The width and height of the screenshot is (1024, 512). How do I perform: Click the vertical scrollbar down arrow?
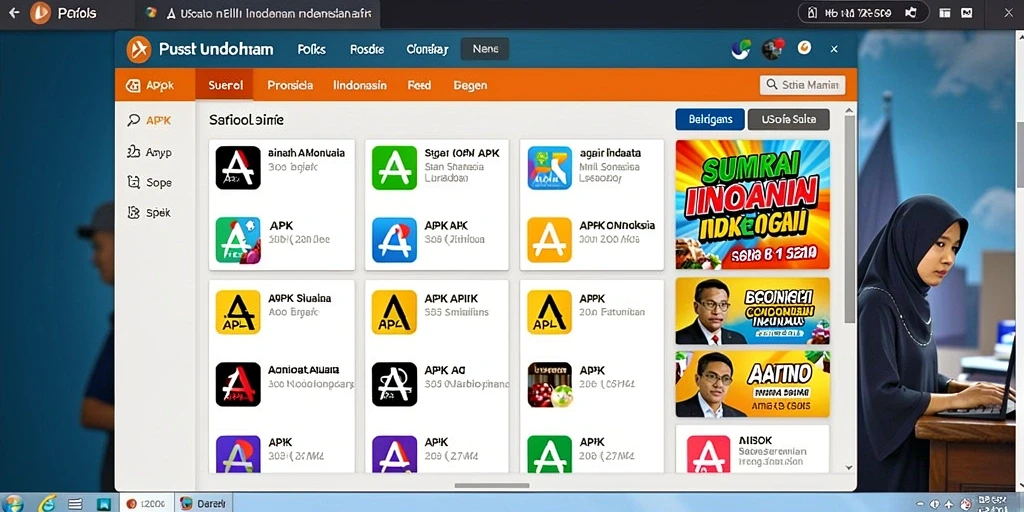849,468
